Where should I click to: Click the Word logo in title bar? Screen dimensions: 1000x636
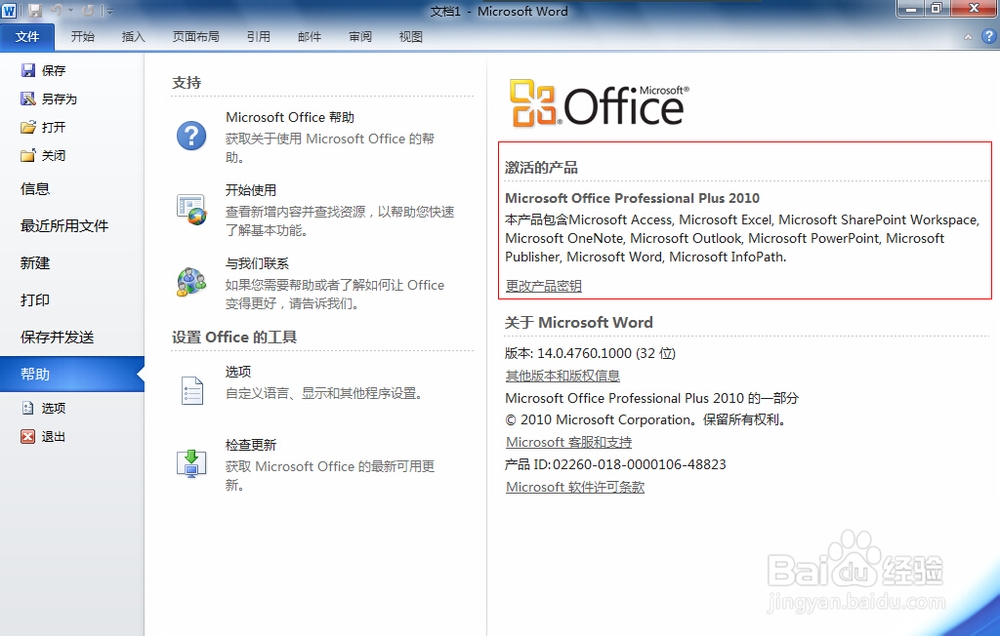[9, 11]
